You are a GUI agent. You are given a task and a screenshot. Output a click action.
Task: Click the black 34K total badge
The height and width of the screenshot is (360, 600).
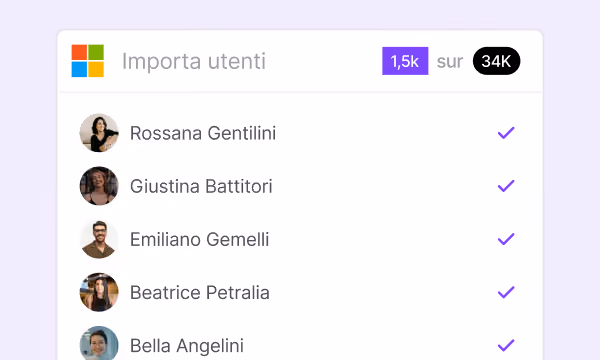pos(496,61)
